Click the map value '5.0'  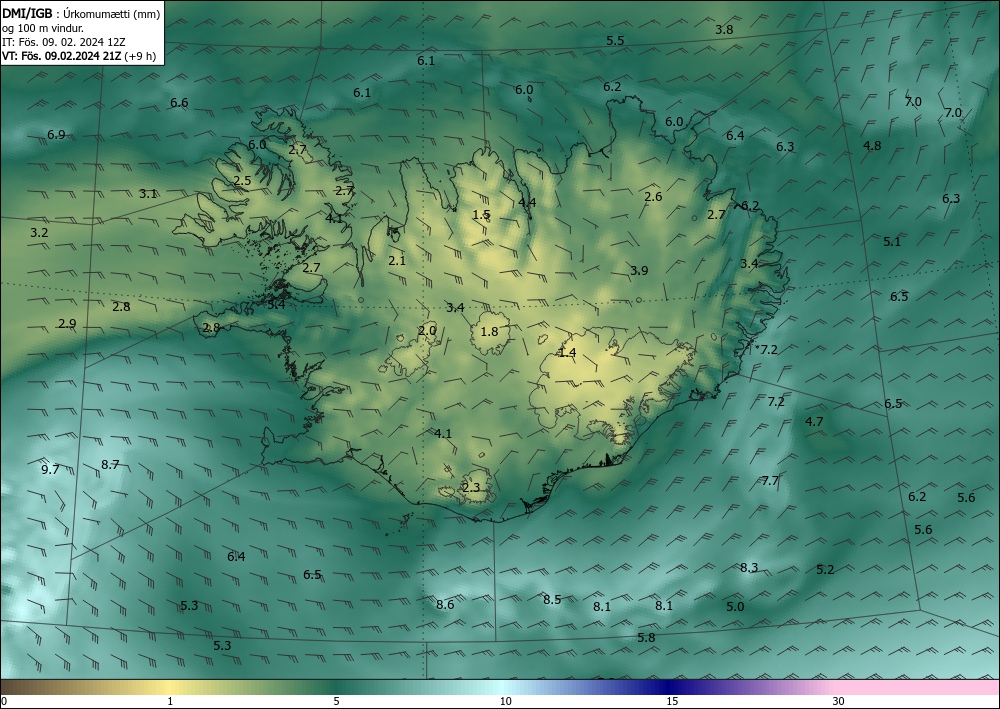[x=735, y=607]
